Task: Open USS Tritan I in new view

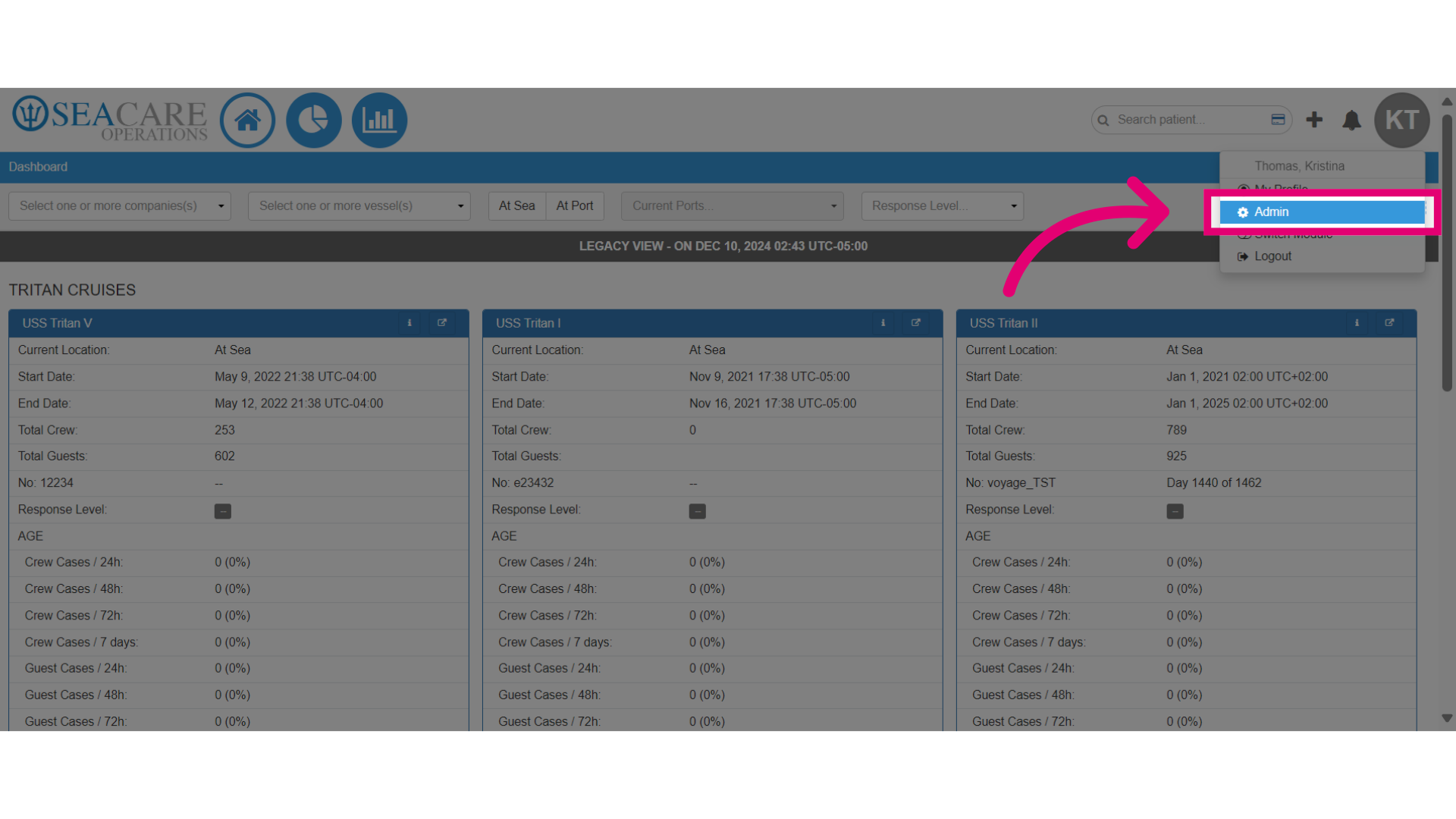Action: click(x=916, y=323)
